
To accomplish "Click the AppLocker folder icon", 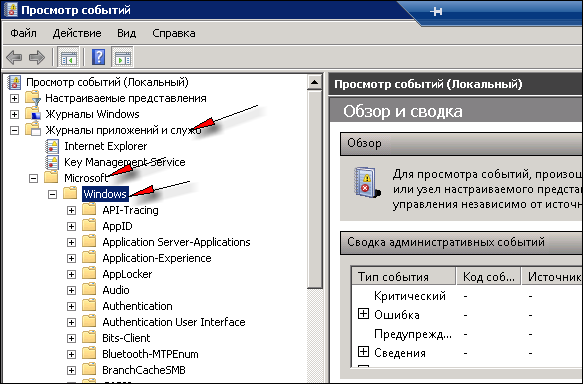I will click(89, 273).
